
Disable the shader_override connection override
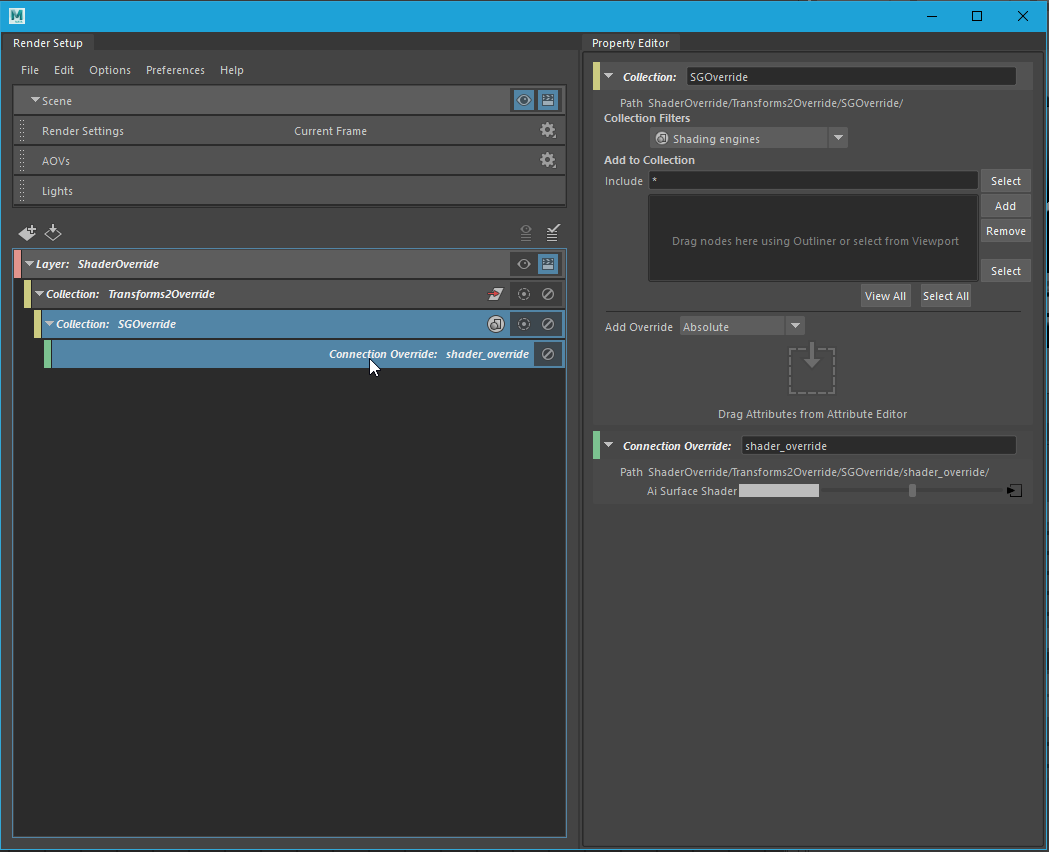(x=547, y=353)
